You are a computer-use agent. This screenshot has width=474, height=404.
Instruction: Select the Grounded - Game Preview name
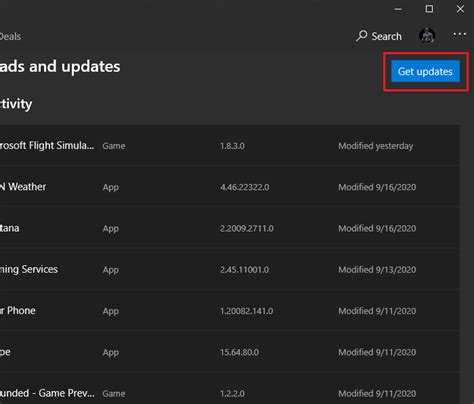coord(47,393)
